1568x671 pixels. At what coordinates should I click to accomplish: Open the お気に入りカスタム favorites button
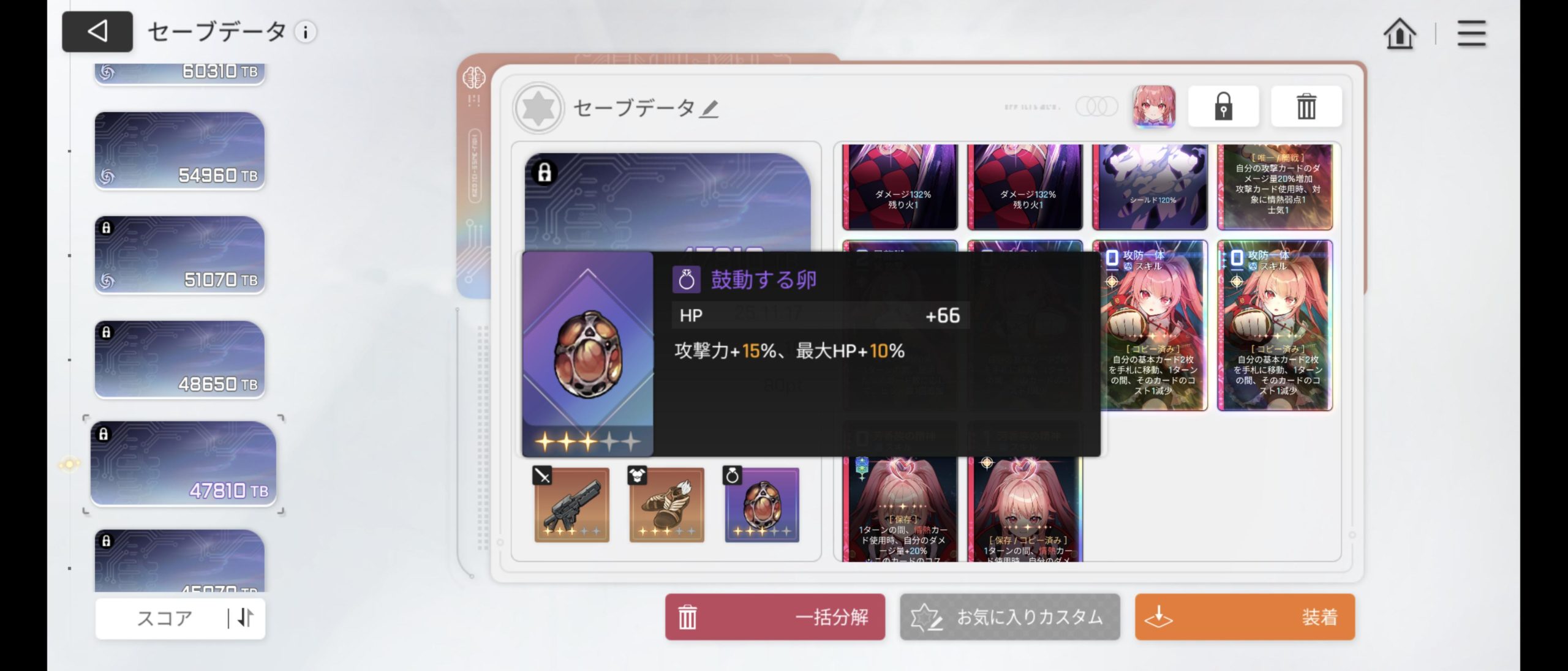(1009, 617)
